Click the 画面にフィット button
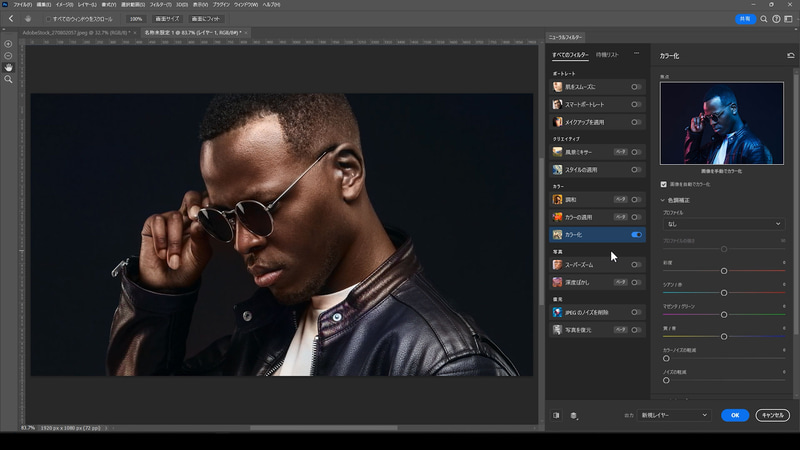The image size is (800, 450). click(204, 19)
